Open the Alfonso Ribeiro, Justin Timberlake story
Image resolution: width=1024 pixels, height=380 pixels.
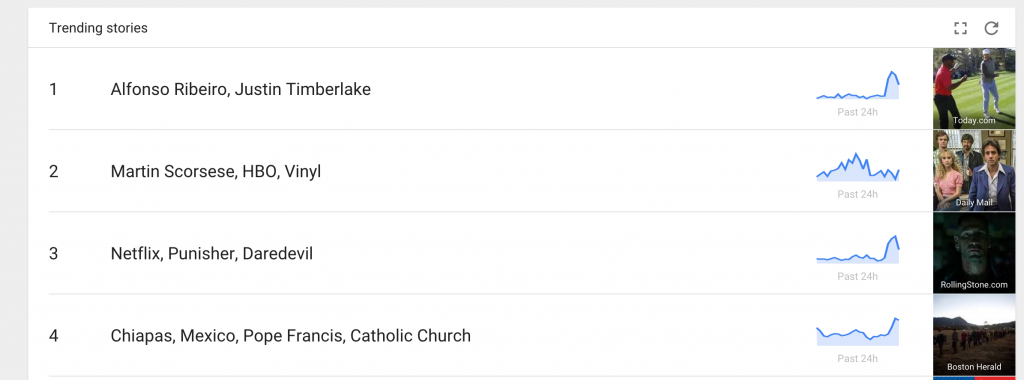[240, 89]
